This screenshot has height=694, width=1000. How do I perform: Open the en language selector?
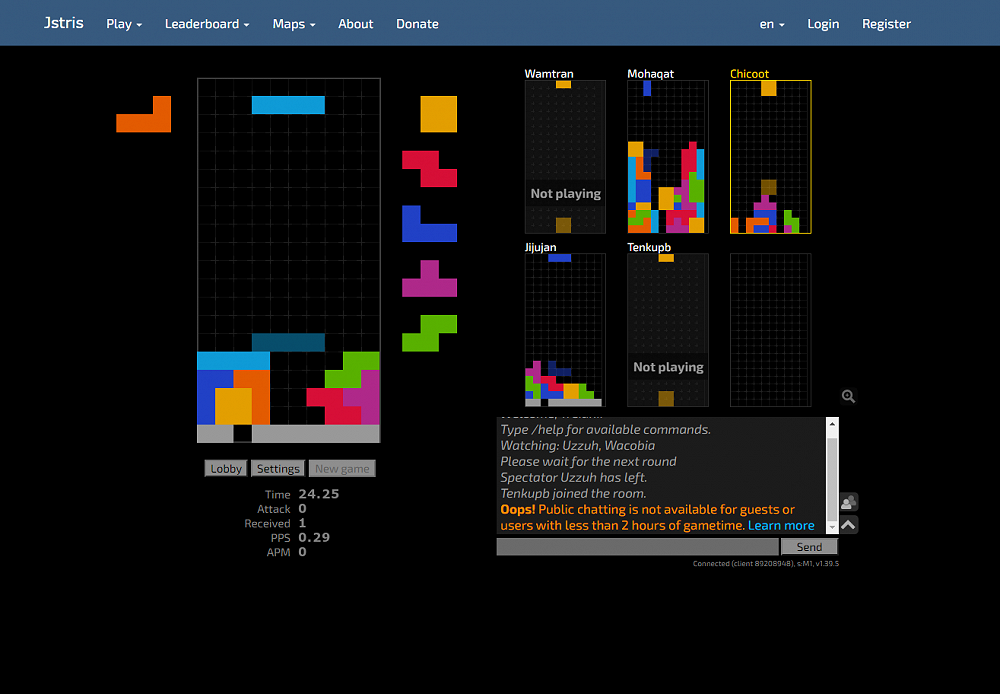pos(771,24)
